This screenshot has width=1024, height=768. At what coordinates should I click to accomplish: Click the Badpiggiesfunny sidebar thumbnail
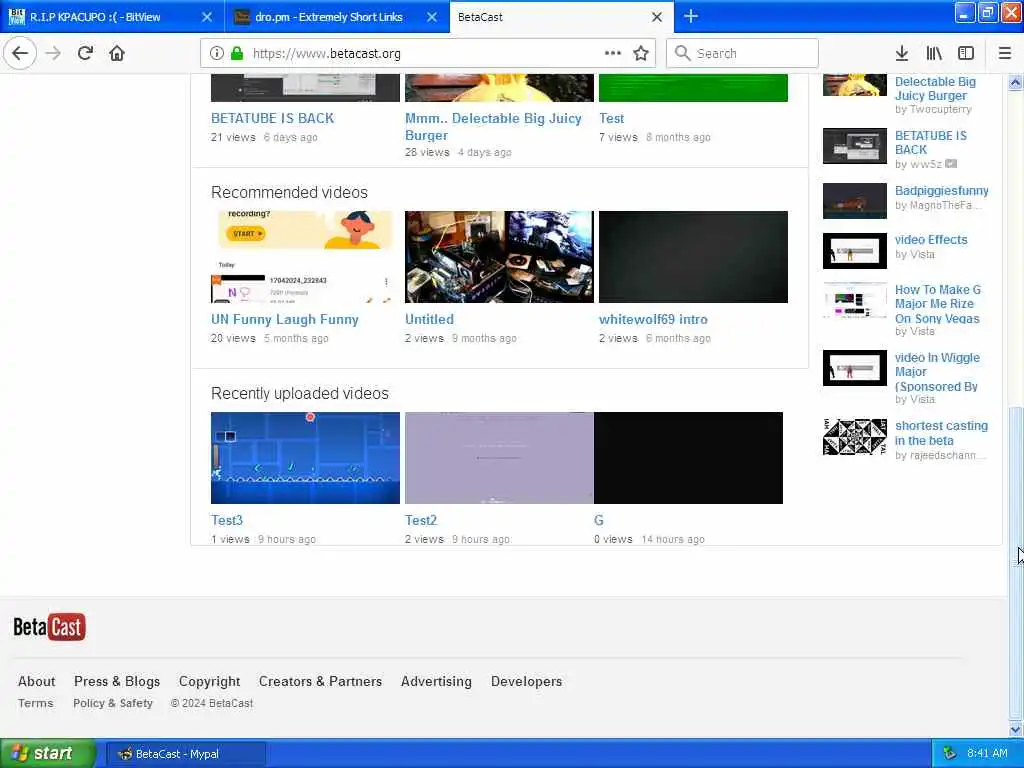(x=854, y=200)
